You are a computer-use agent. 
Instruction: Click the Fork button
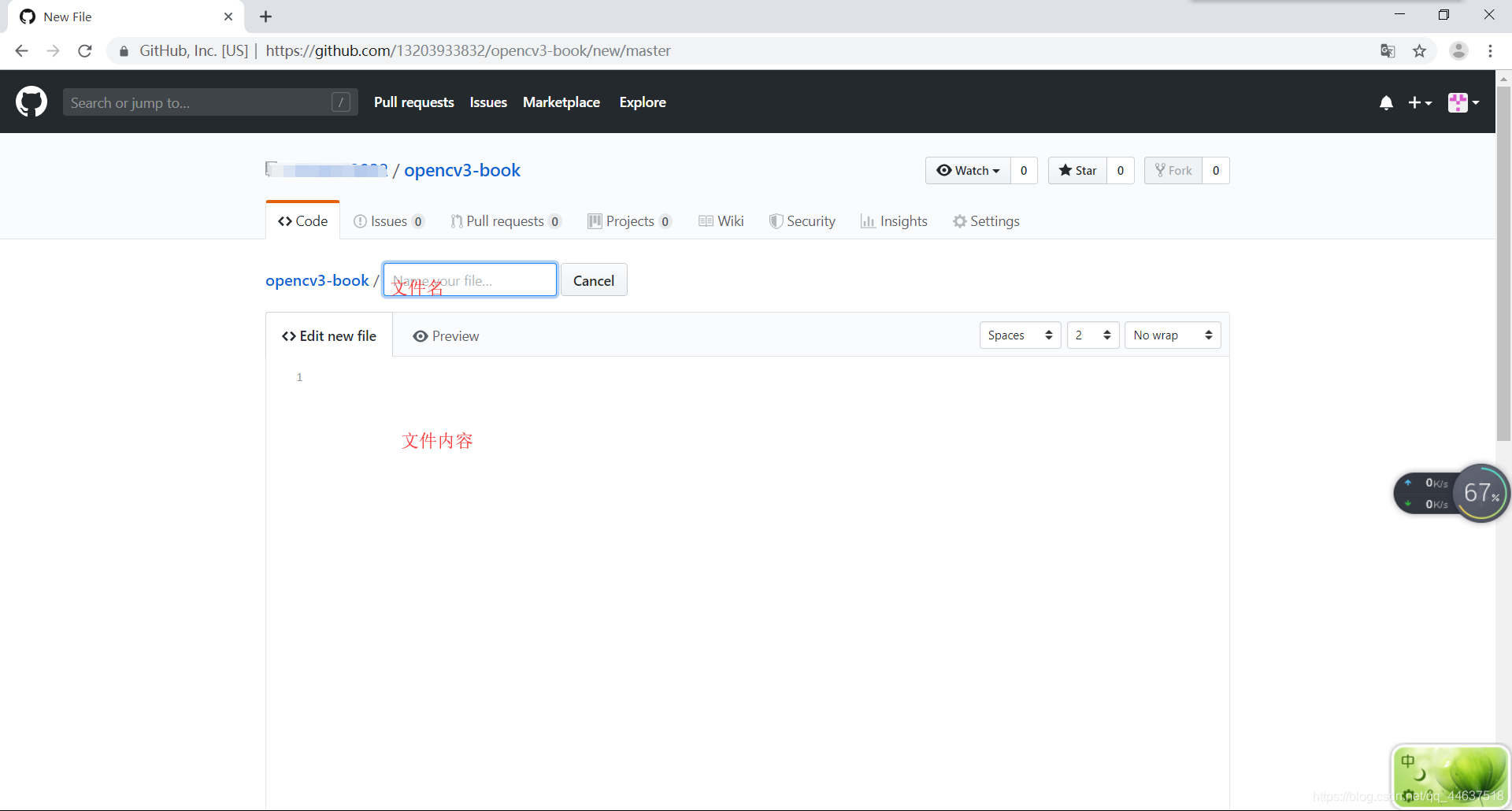(1173, 170)
